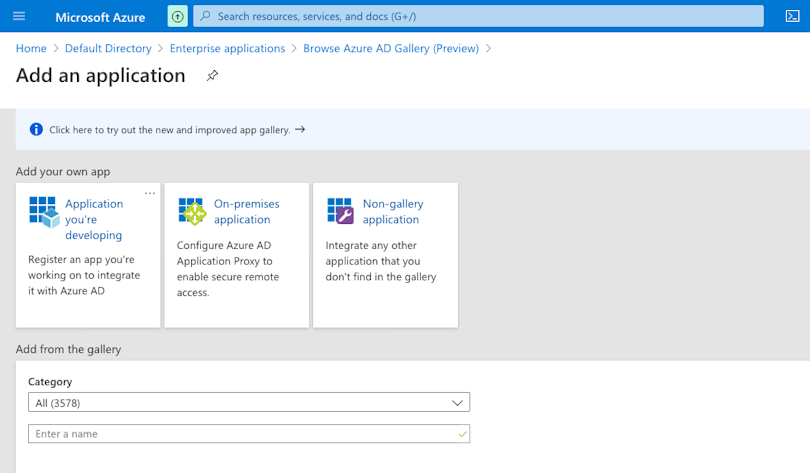Click the magnifier icon in search bar

(x=205, y=16)
